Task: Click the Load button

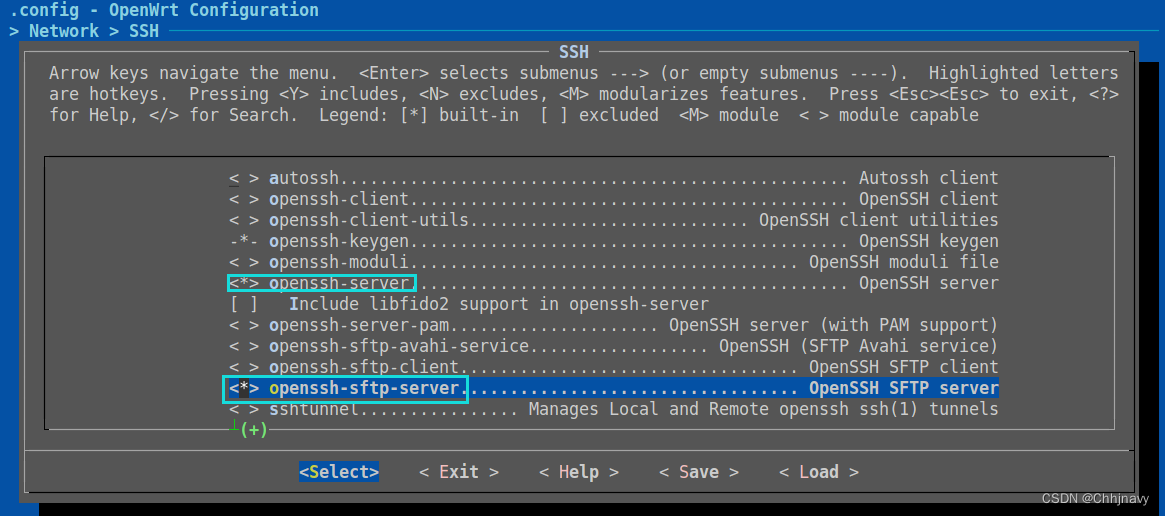Action: [819, 472]
